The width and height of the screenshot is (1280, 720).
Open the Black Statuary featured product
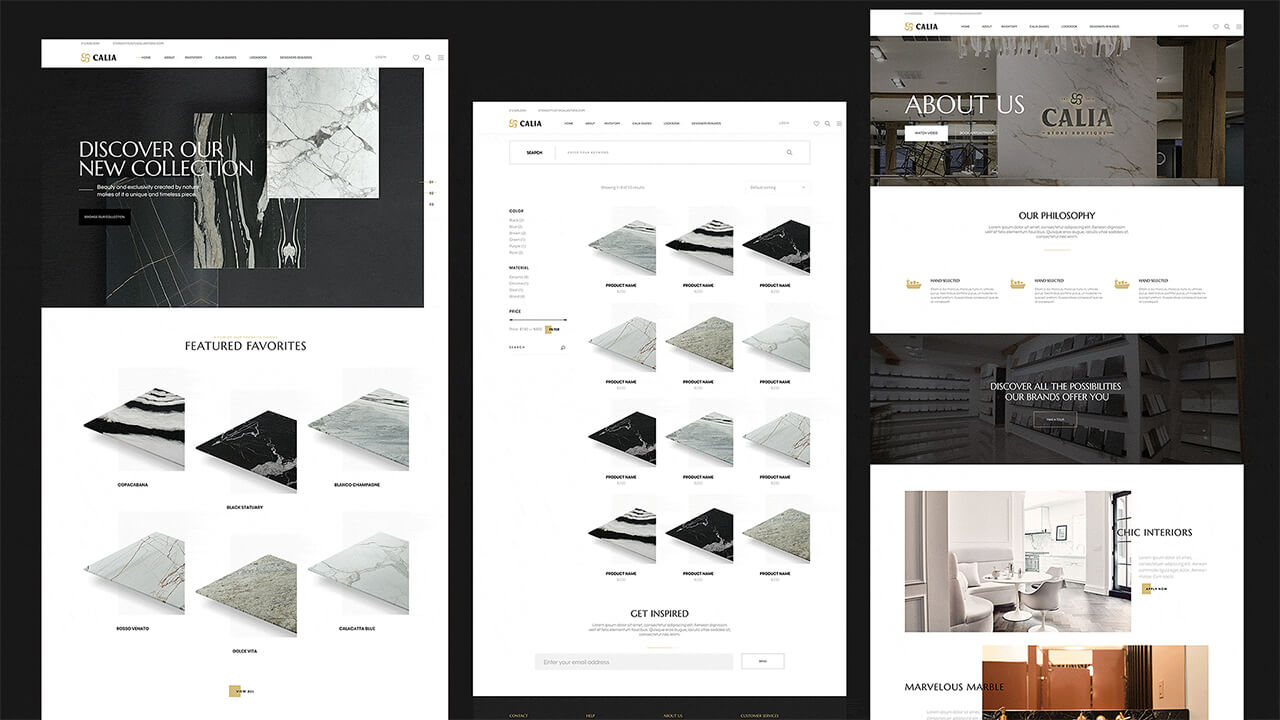click(245, 452)
